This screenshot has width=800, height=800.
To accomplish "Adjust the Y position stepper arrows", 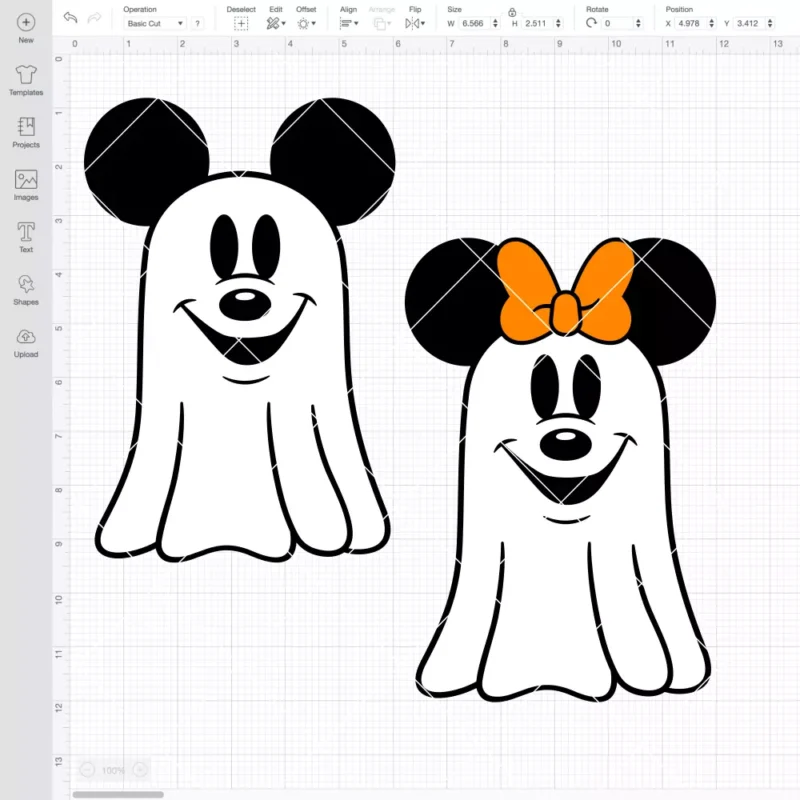I will pyautogui.click(x=770, y=23).
